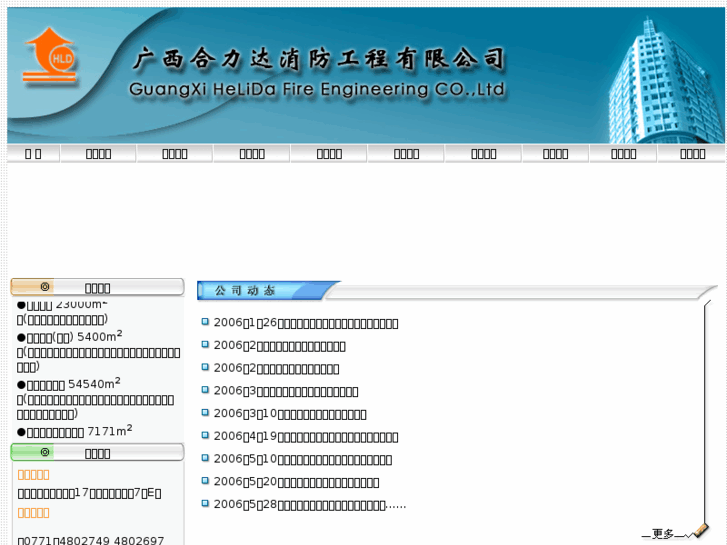
Task: Click the project entry showing 7171m²
Action: (x=75, y=431)
